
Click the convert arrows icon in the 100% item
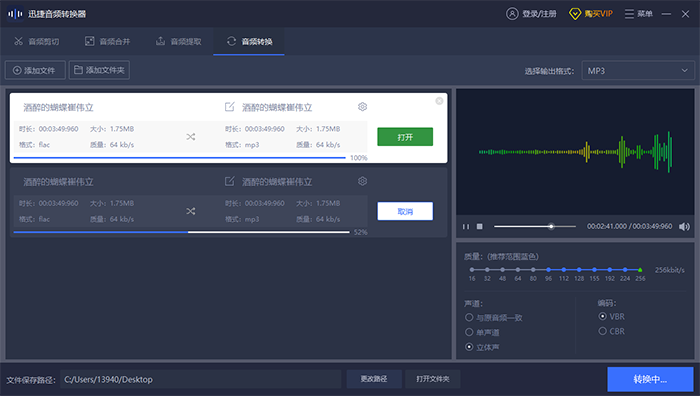(x=191, y=137)
